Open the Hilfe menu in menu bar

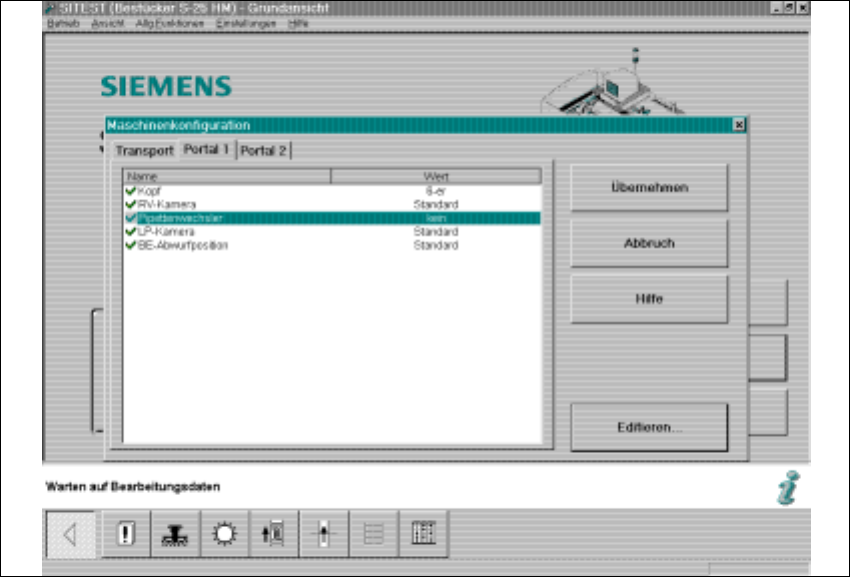coord(298,23)
